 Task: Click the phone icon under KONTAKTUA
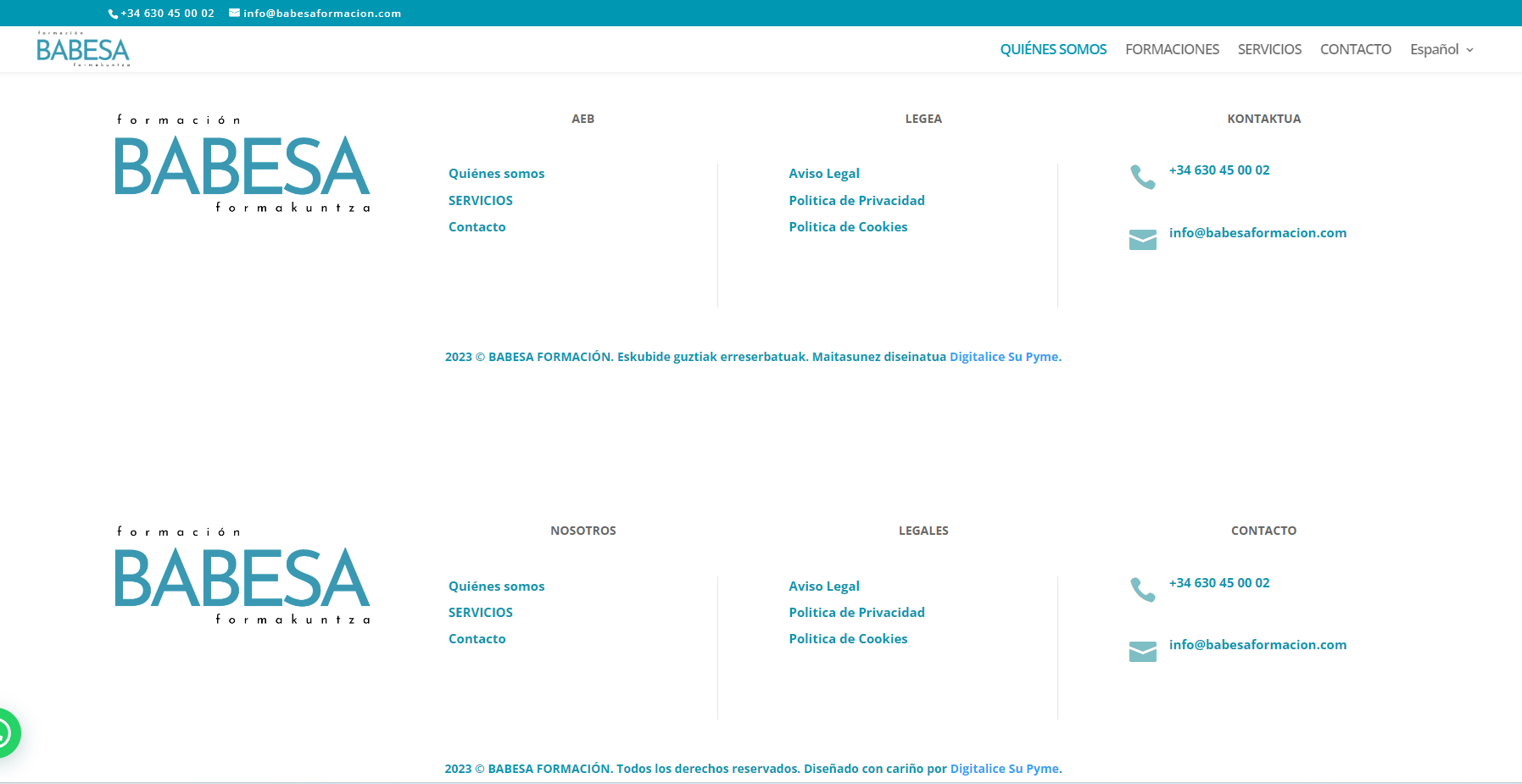coord(1143,176)
